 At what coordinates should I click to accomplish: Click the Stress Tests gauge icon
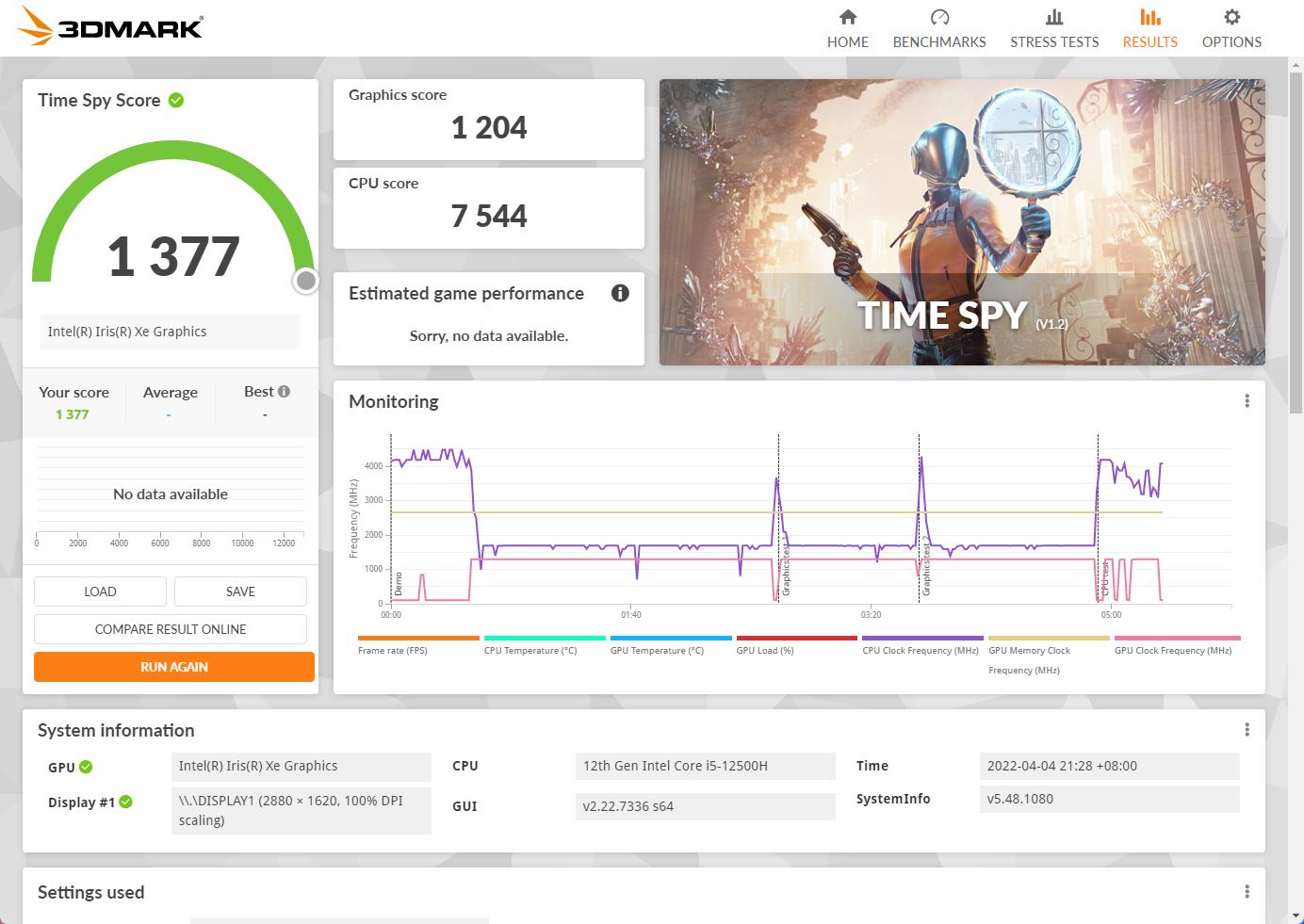(x=1053, y=17)
